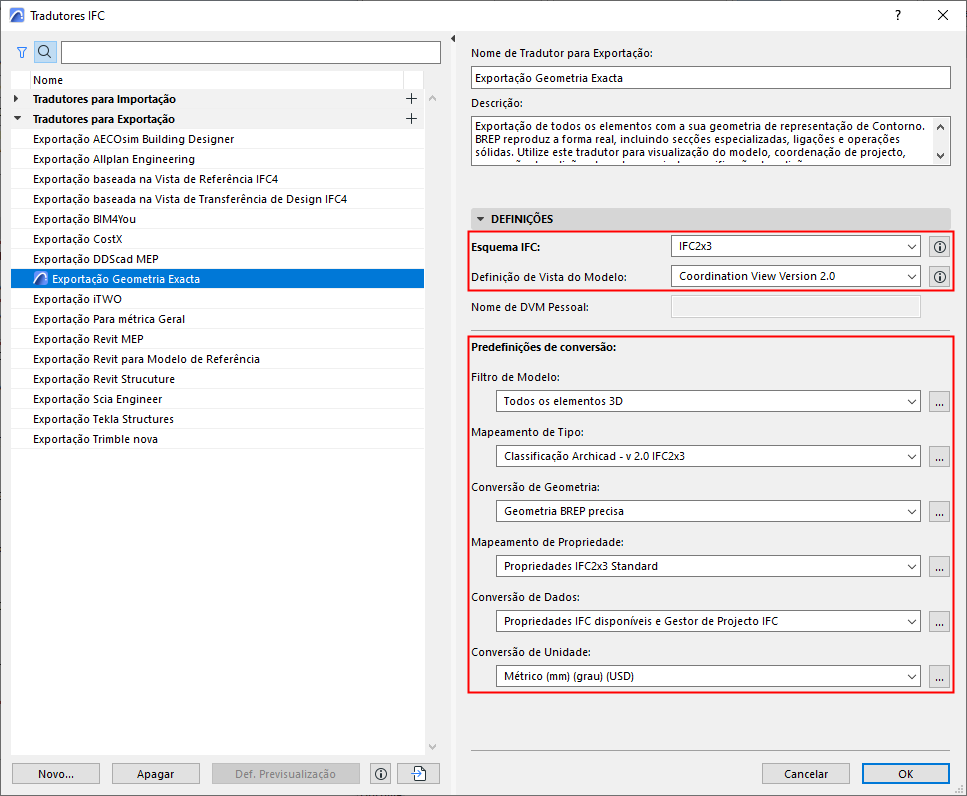Open Mapeamento de Tipo options ellipsis button
Viewport: 967px width, 796px height.
(939, 456)
